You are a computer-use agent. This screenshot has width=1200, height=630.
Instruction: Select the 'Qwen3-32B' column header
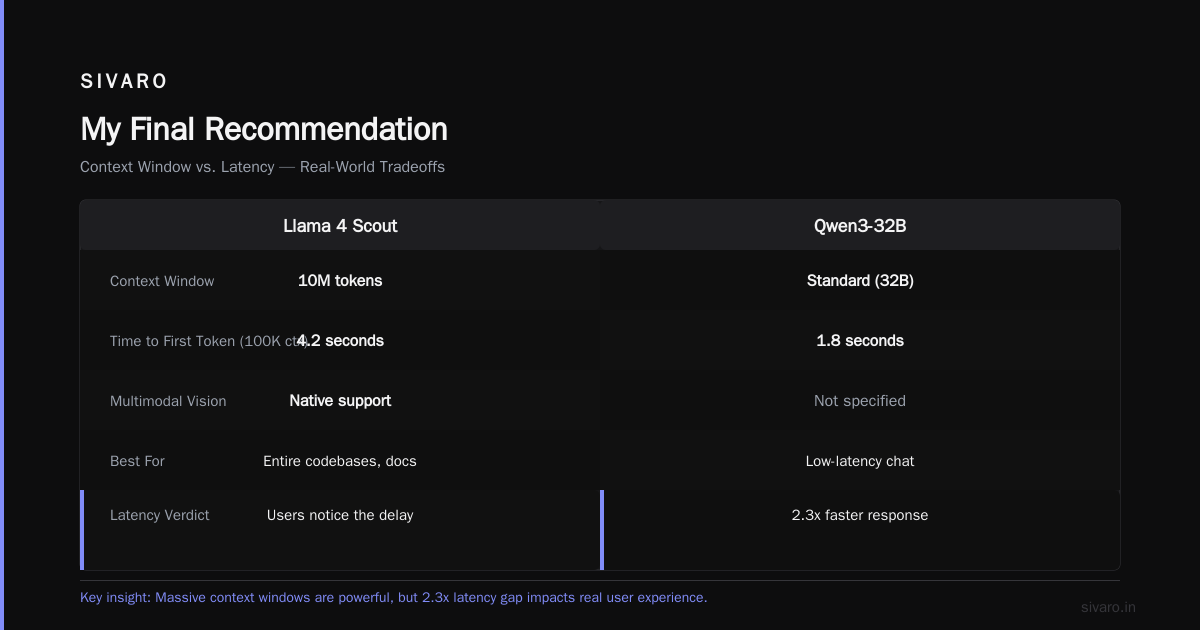(x=860, y=226)
